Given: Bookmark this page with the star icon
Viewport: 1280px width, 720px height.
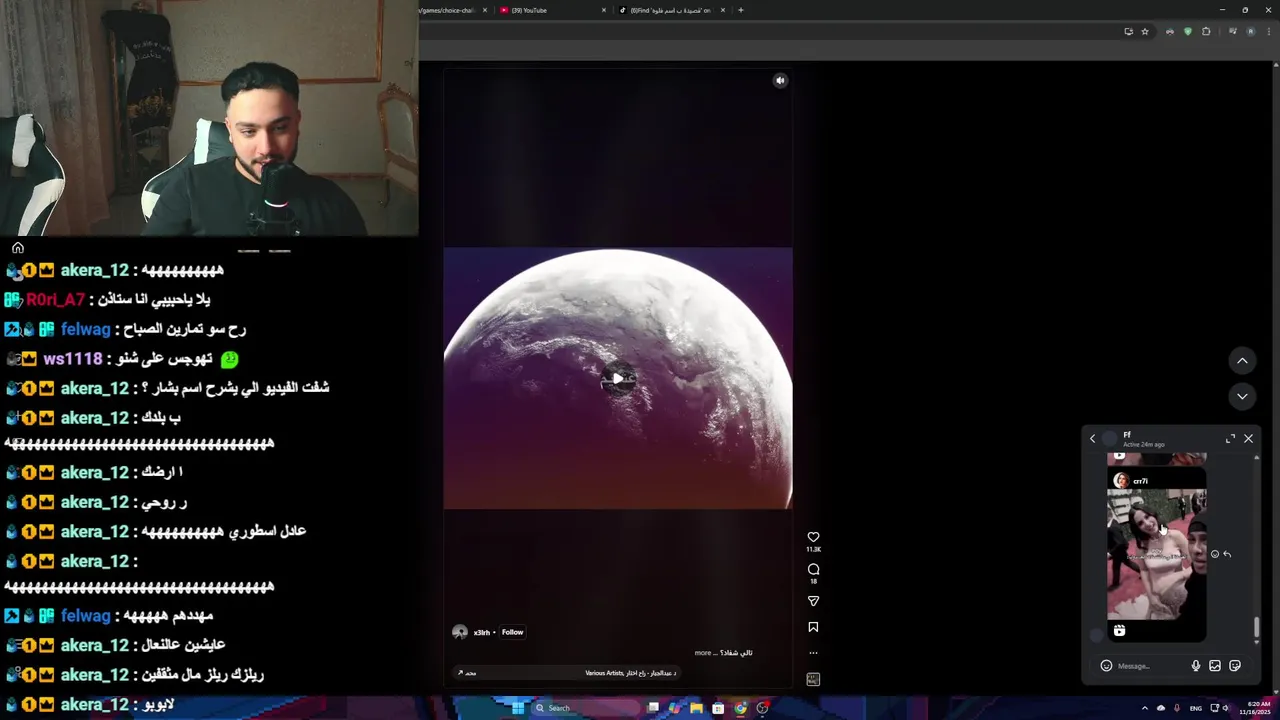Looking at the screenshot, I should click(1145, 32).
